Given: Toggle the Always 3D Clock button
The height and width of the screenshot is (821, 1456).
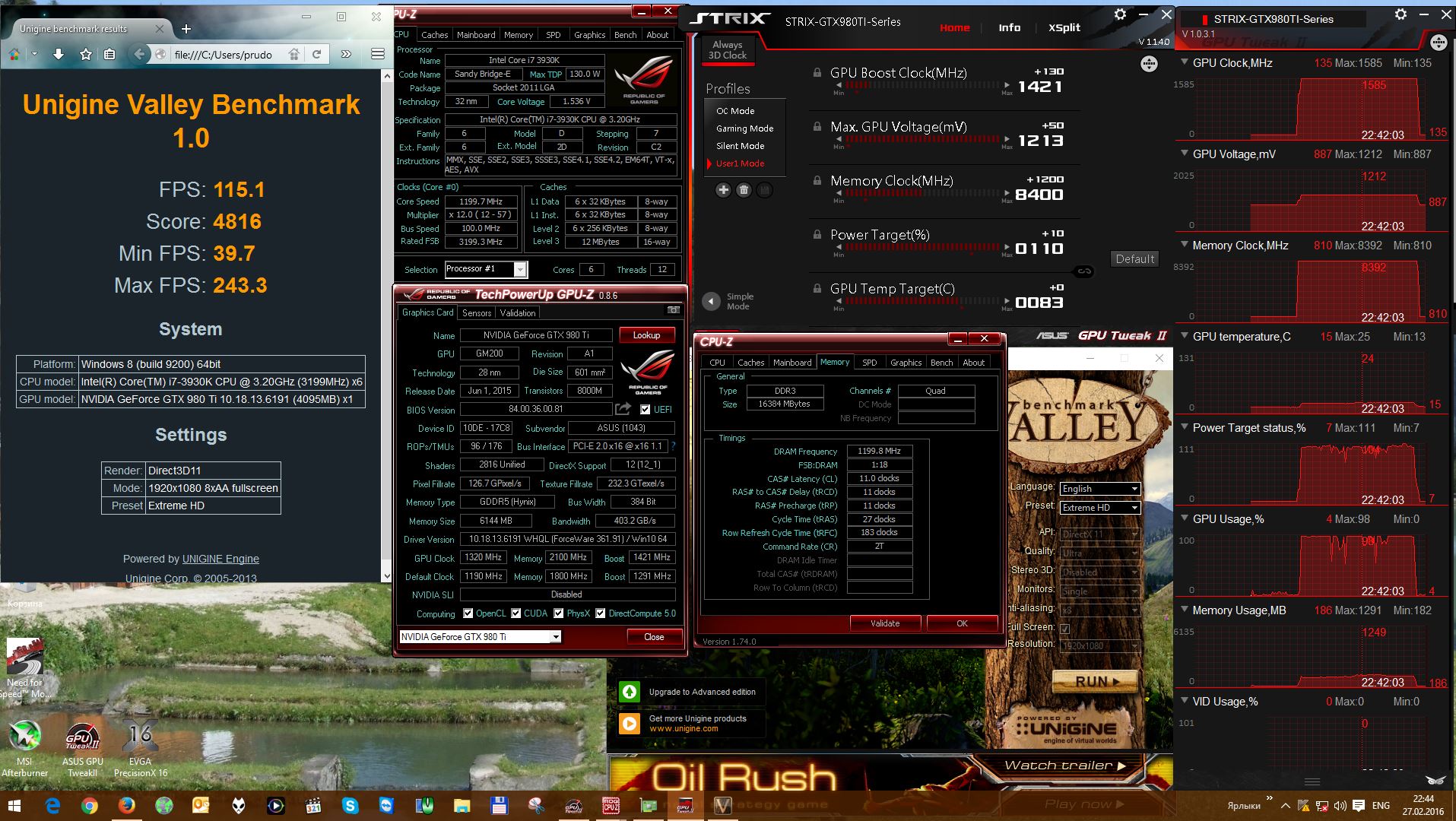Looking at the screenshot, I should [728, 49].
